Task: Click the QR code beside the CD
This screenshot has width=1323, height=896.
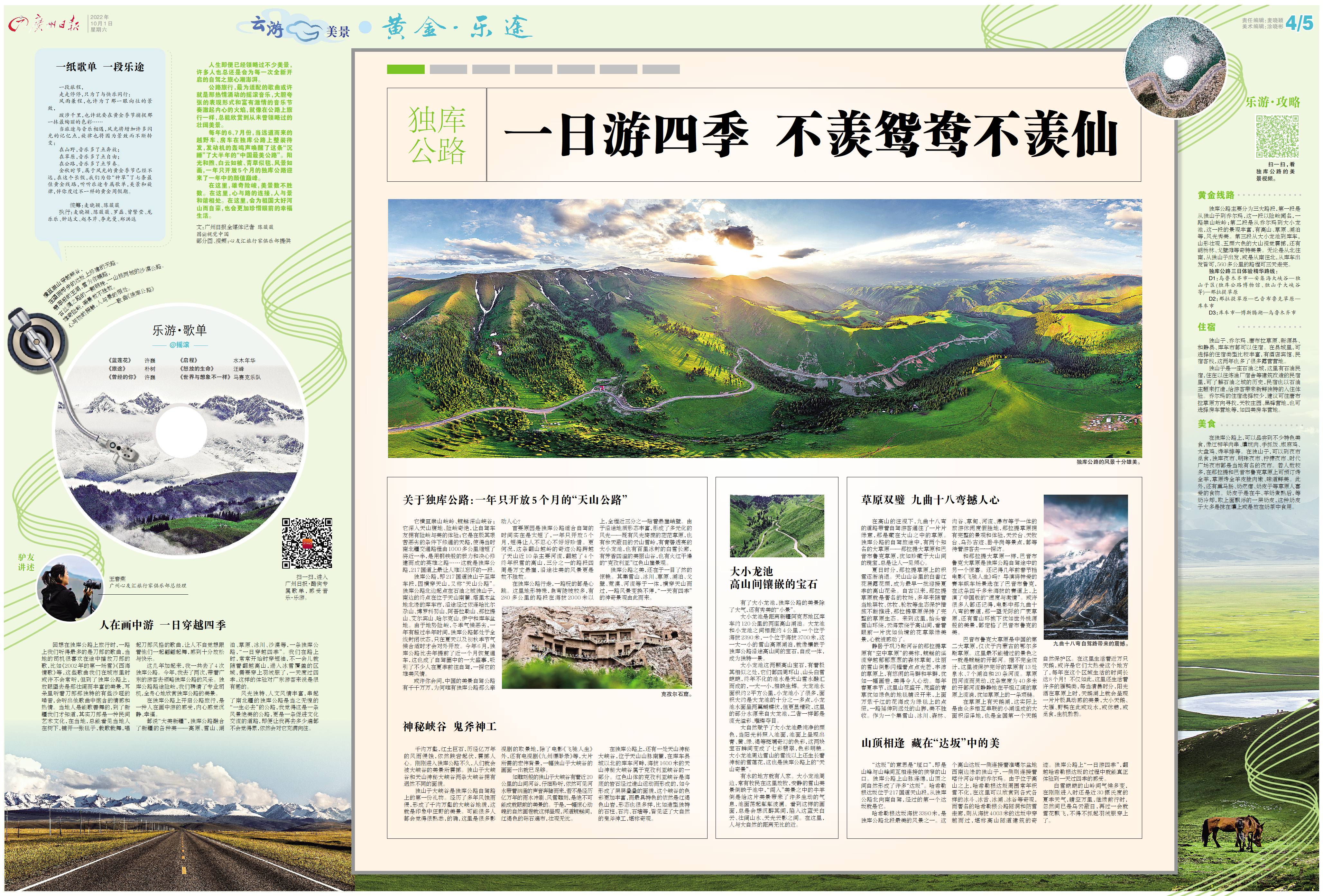Action: [x=307, y=543]
